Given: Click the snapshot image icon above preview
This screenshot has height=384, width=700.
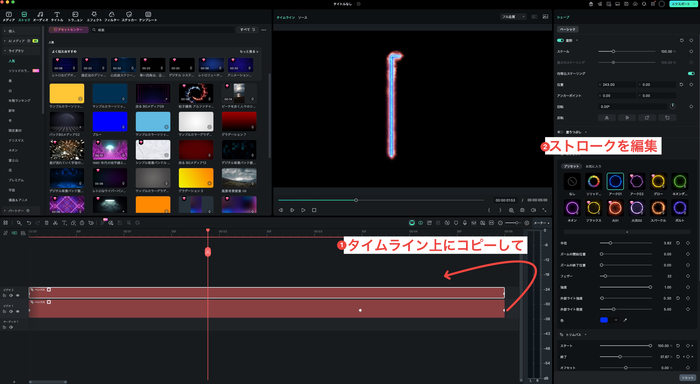Looking at the screenshot, I should click(x=545, y=17).
